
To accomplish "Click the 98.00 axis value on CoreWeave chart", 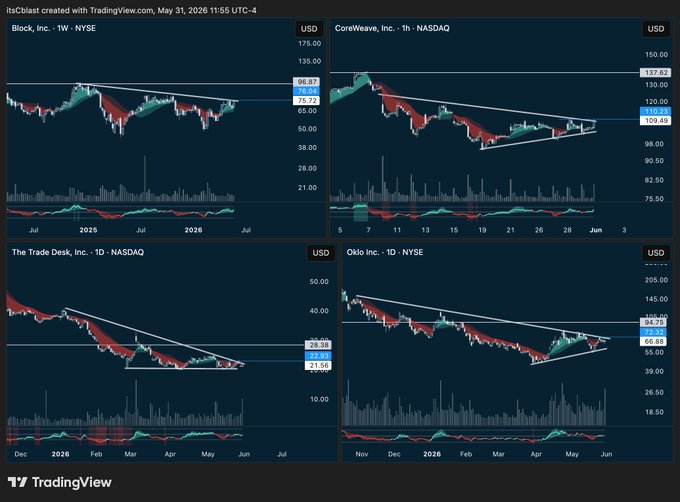I will [x=654, y=144].
